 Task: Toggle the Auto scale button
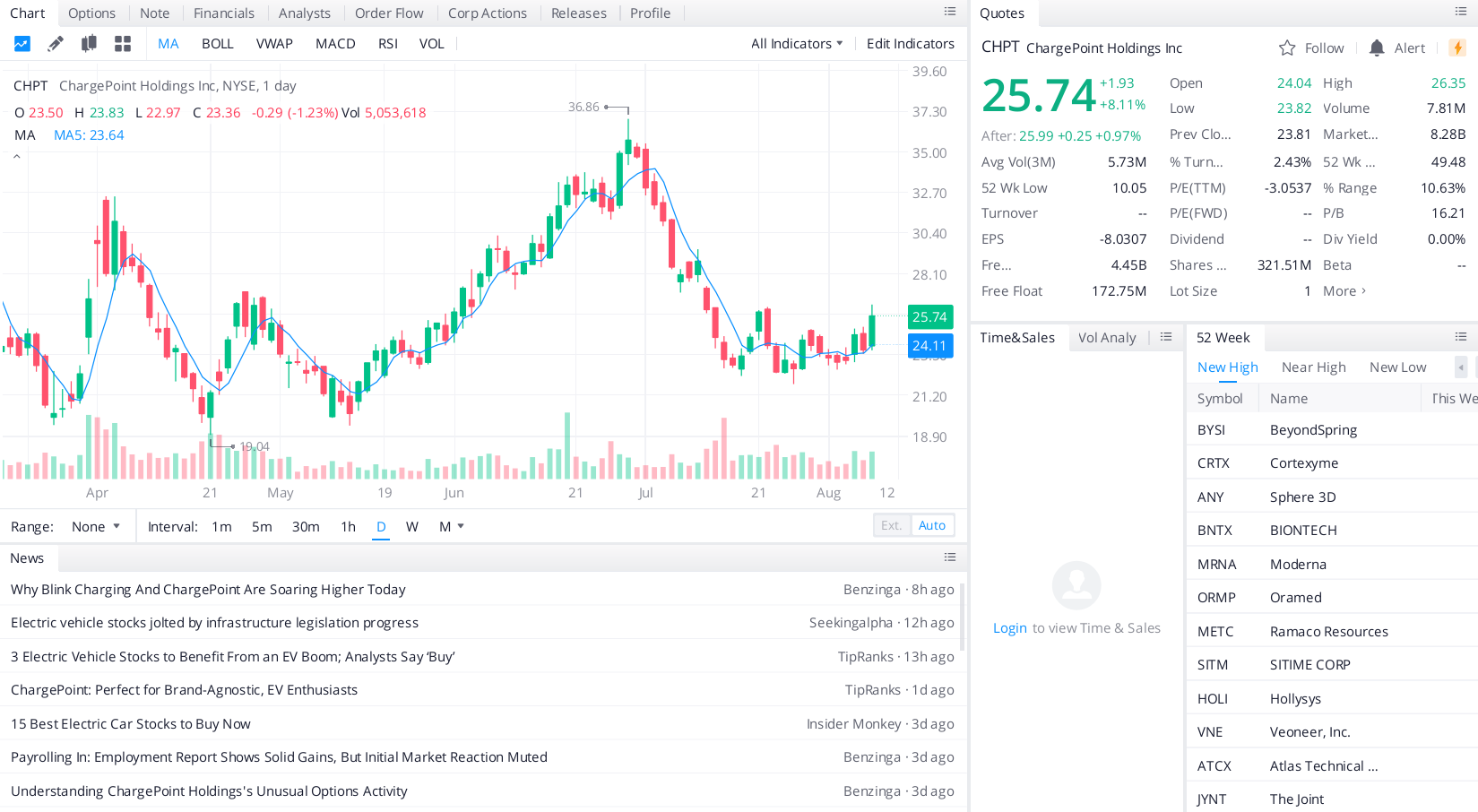click(932, 525)
